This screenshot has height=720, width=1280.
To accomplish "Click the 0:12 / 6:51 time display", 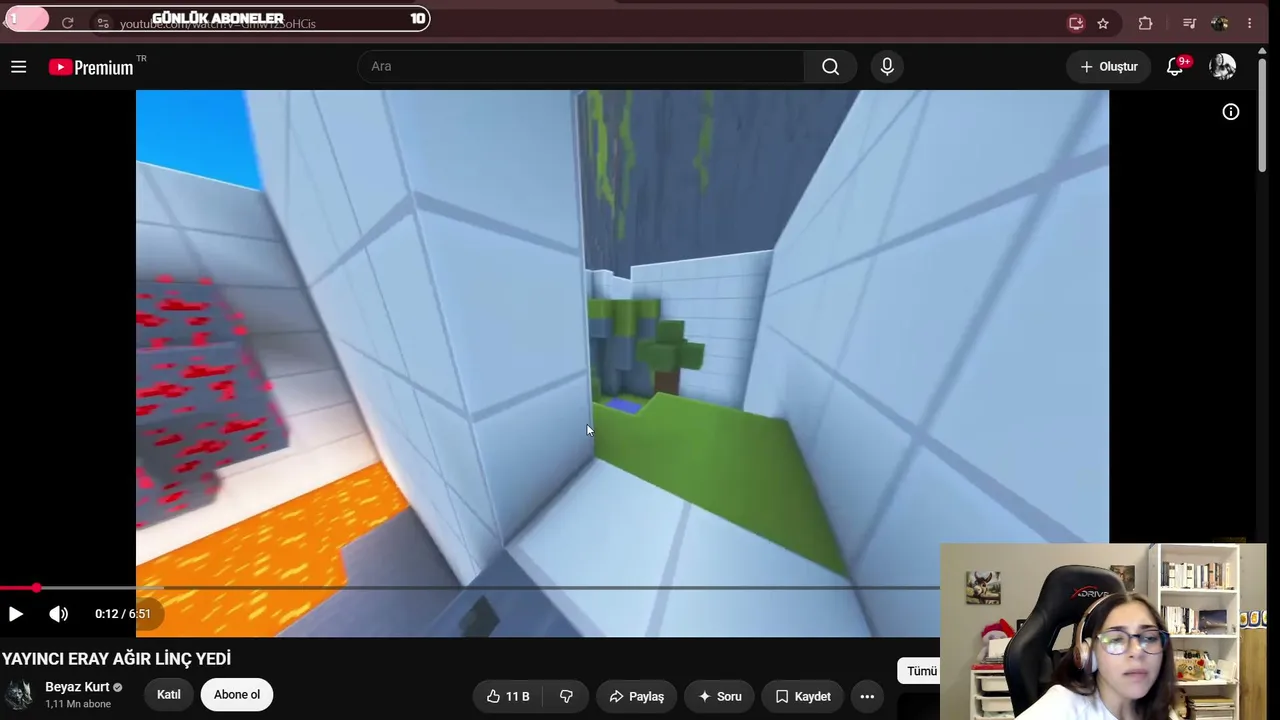I will (123, 614).
